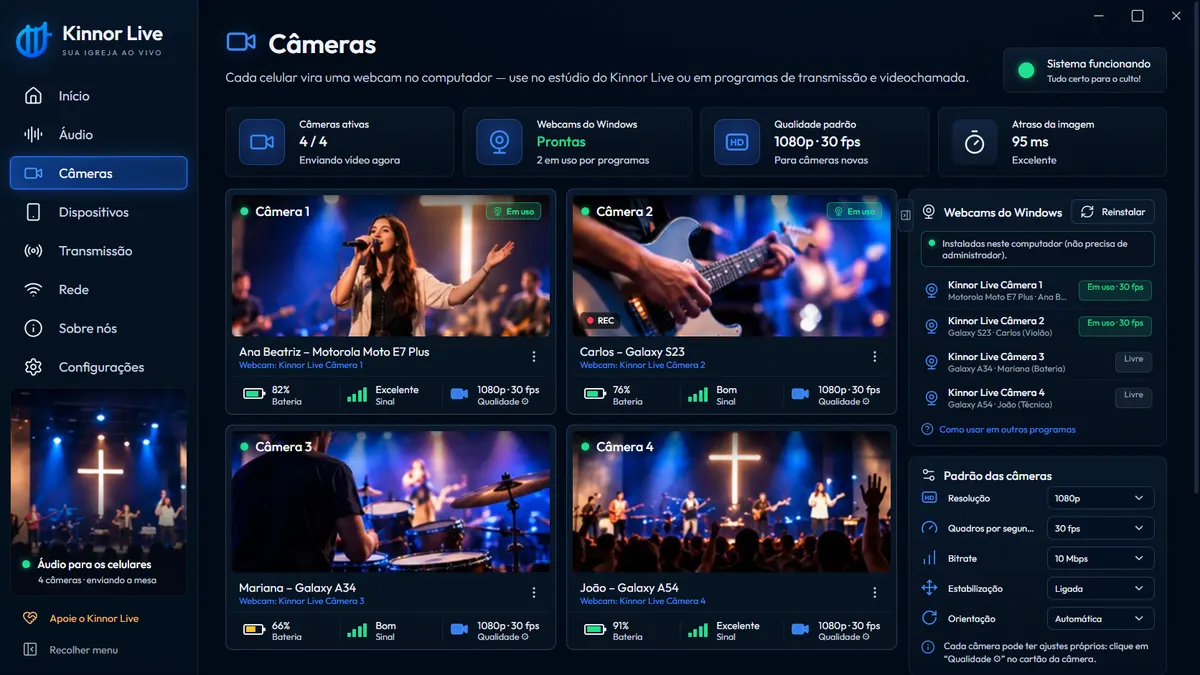
Task: Click the Áudio para os celulares preview
Action: (x=98, y=493)
